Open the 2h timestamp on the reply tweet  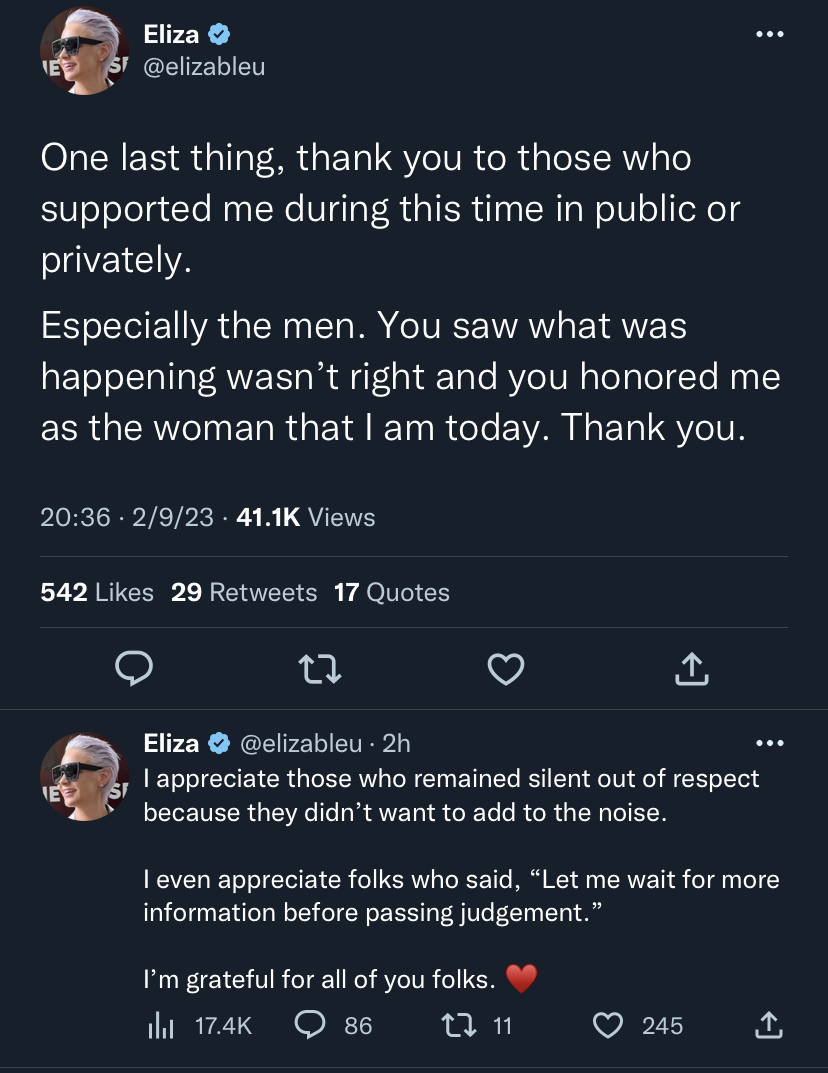pyautogui.click(x=396, y=743)
